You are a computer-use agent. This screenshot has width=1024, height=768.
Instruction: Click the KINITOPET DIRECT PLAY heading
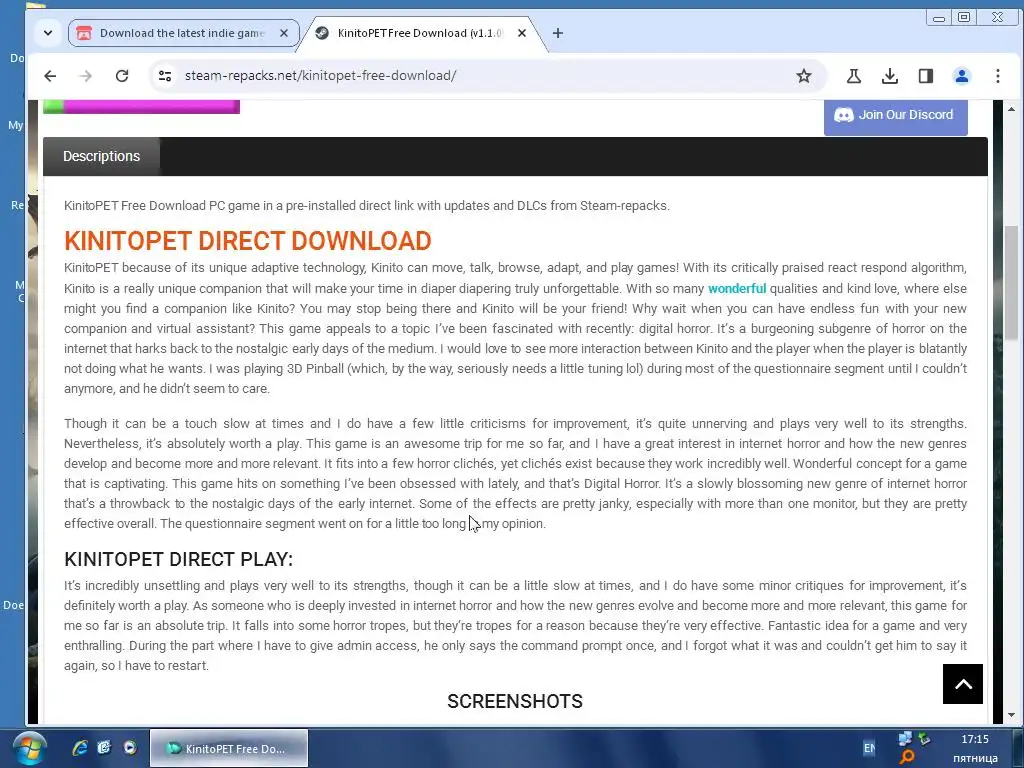(x=179, y=560)
